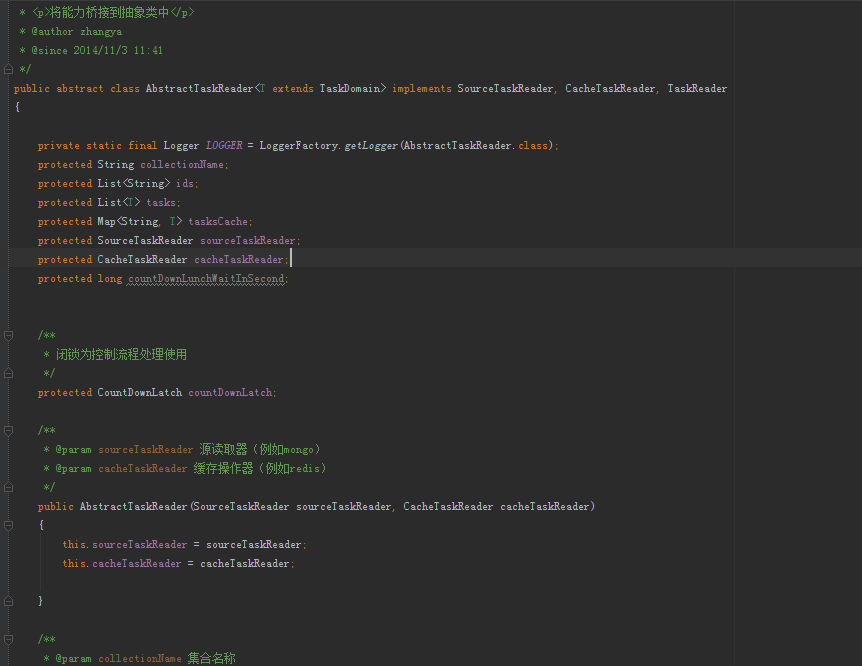This screenshot has width=862, height=666.
Task: Click the collectionName field declaration
Action: [182, 164]
